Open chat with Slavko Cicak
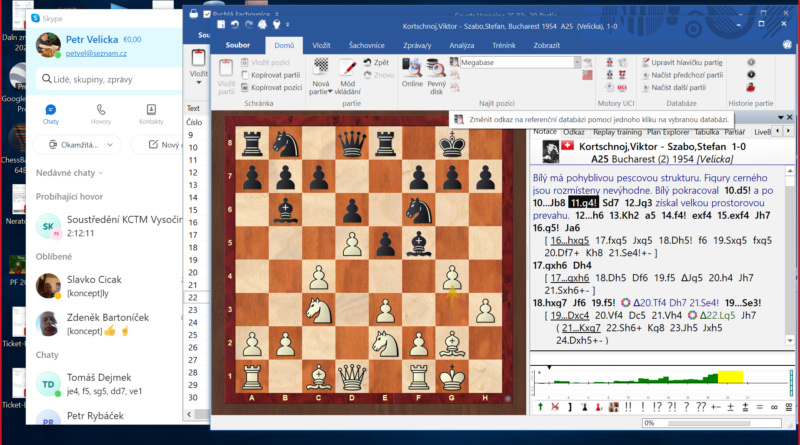This screenshot has width=800, height=445. pos(95,286)
